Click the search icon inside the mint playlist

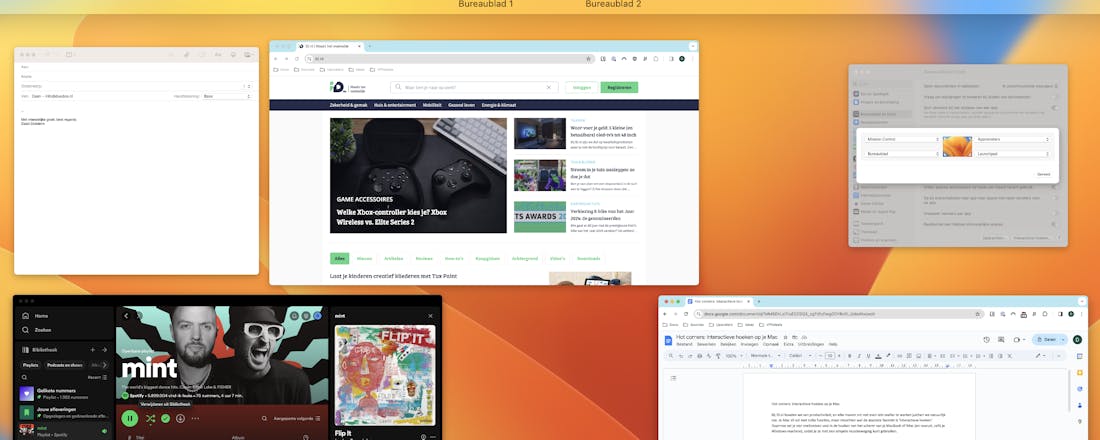(264, 418)
